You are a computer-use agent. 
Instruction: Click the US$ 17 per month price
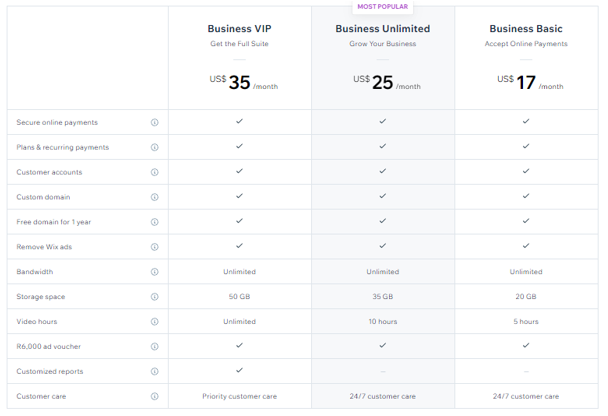[530, 82]
